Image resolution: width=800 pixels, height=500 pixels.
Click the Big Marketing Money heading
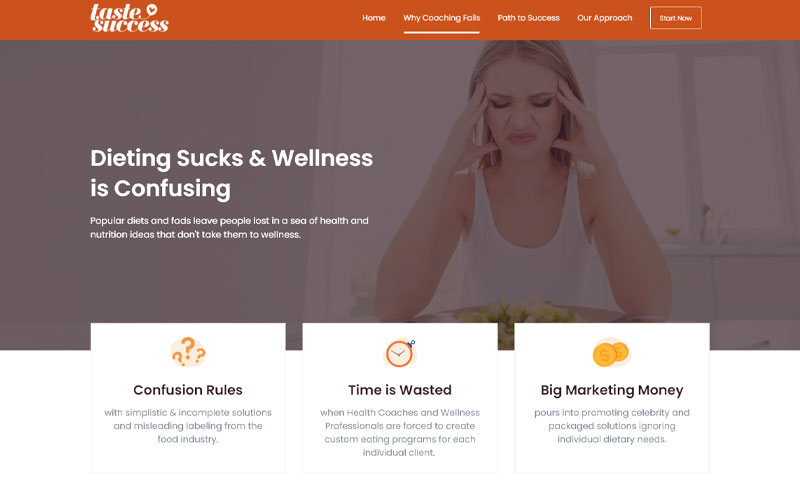pyautogui.click(x=612, y=390)
